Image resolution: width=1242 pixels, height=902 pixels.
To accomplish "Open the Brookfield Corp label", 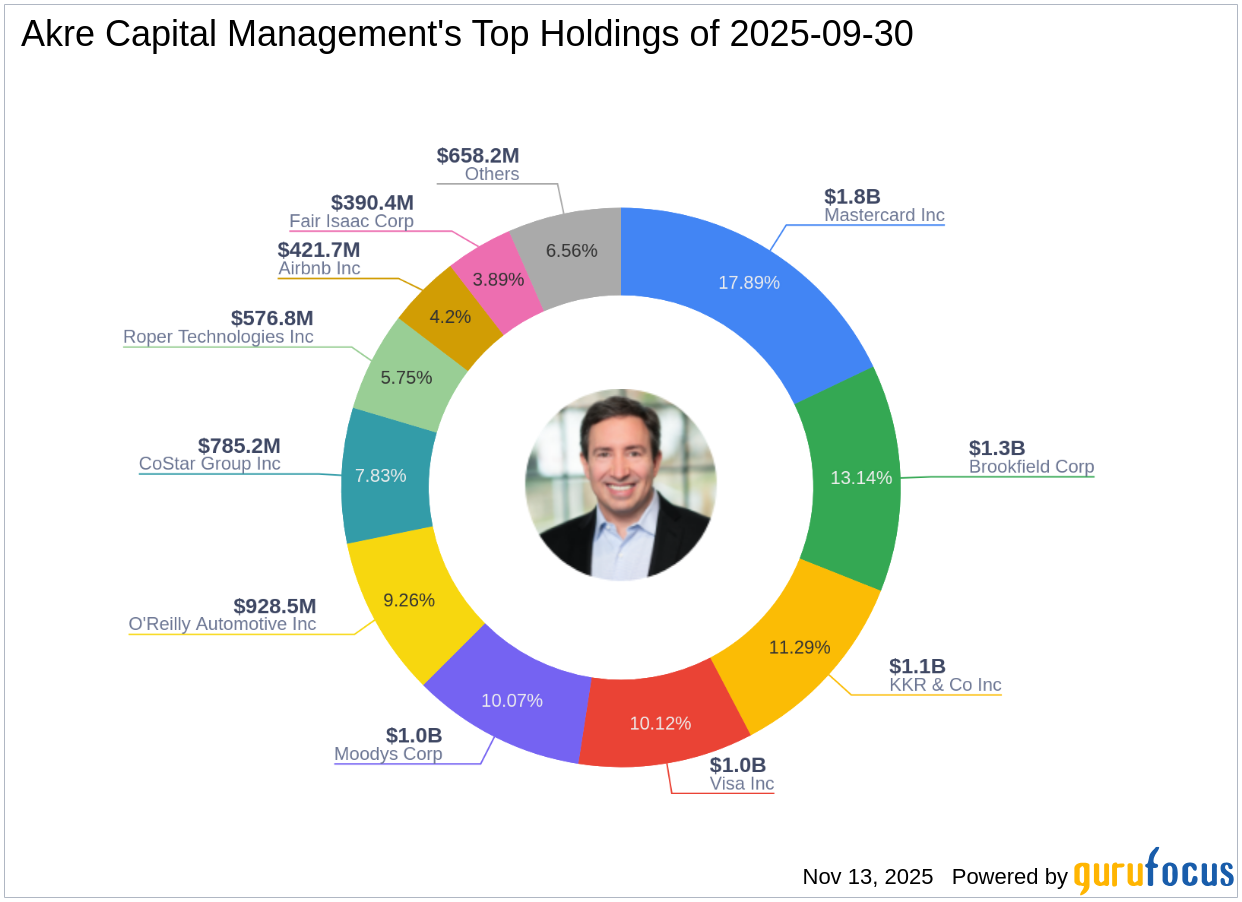I will pos(1031,467).
